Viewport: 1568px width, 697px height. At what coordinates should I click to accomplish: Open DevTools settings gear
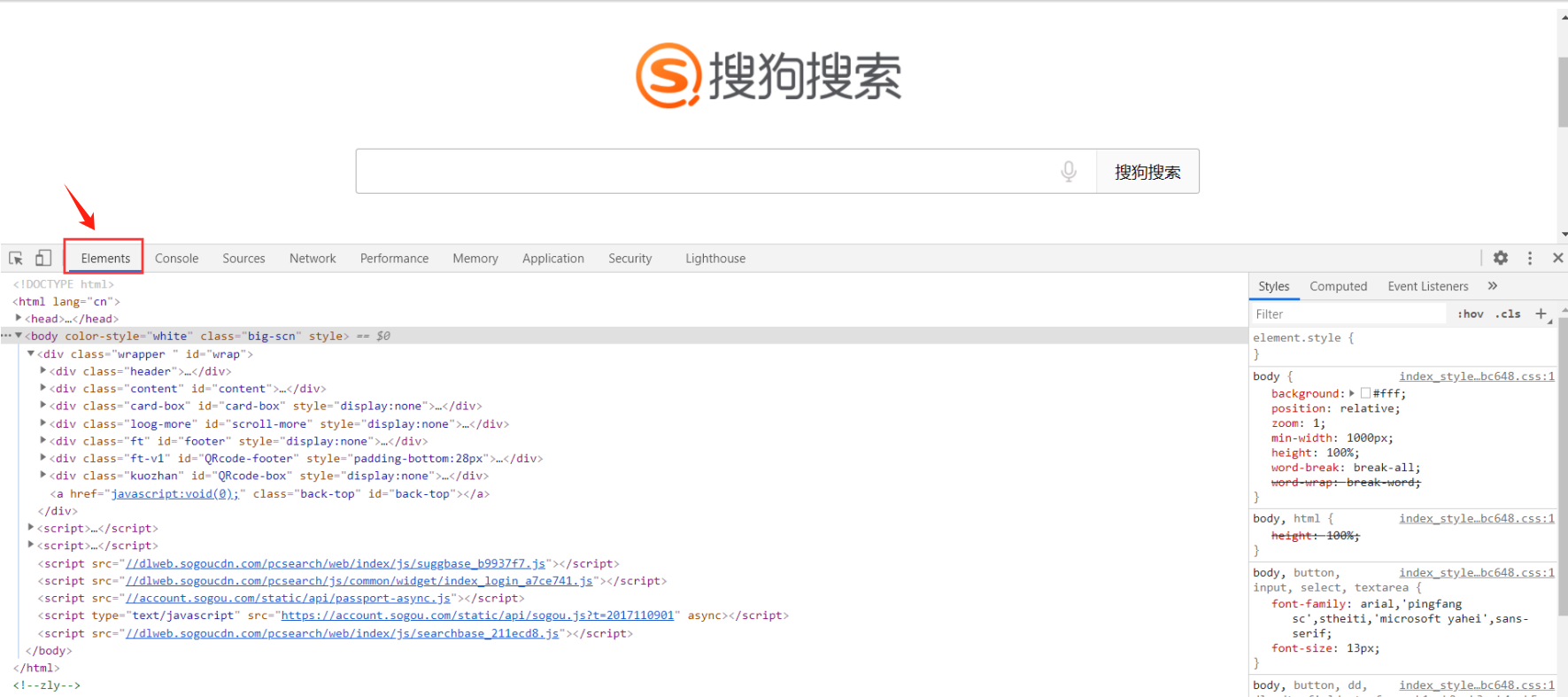tap(1501, 258)
